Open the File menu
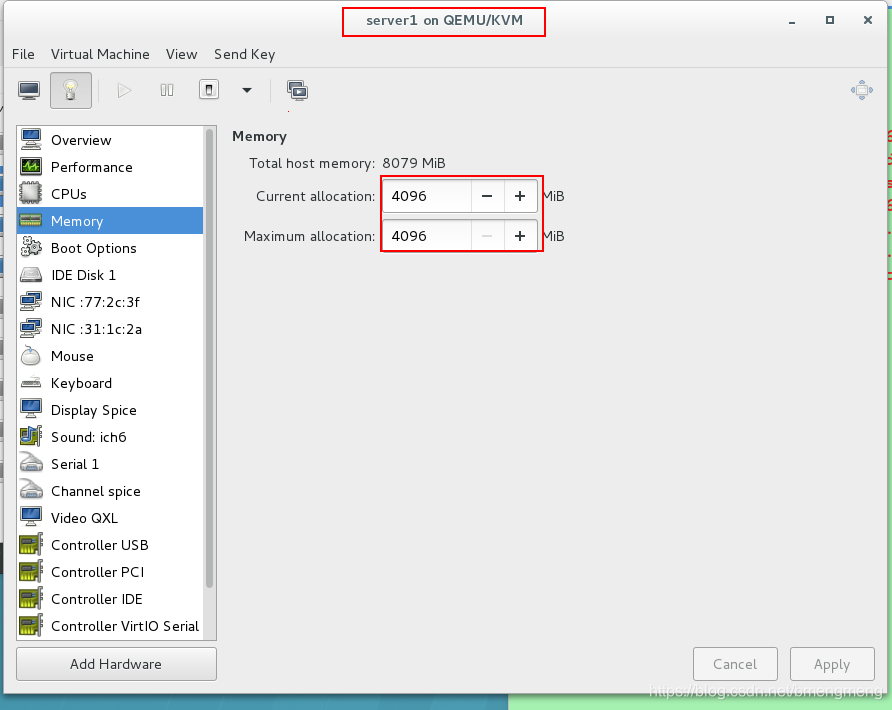This screenshot has width=892, height=710. 23,54
